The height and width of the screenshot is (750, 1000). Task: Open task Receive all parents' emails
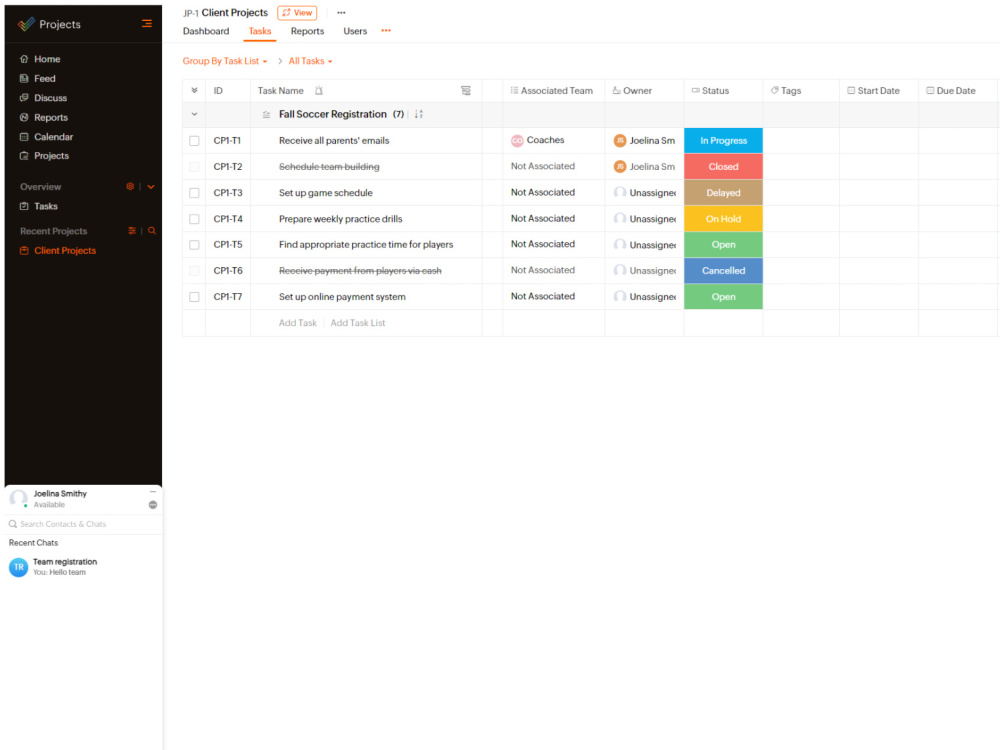coord(334,141)
